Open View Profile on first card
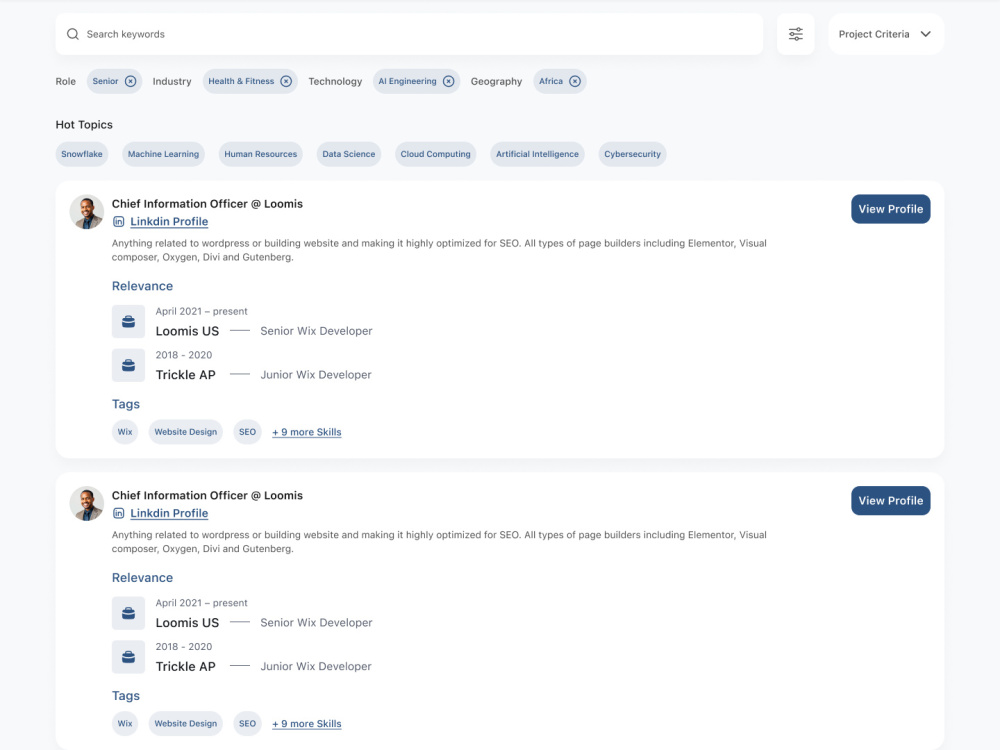This screenshot has height=750, width=1000. click(x=890, y=209)
